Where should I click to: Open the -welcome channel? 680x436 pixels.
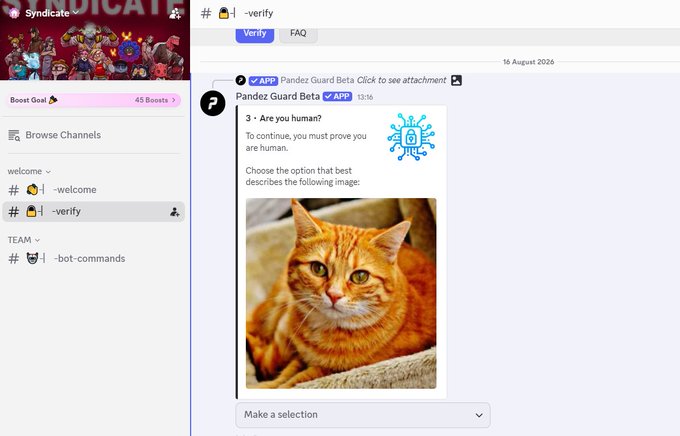coord(94,190)
